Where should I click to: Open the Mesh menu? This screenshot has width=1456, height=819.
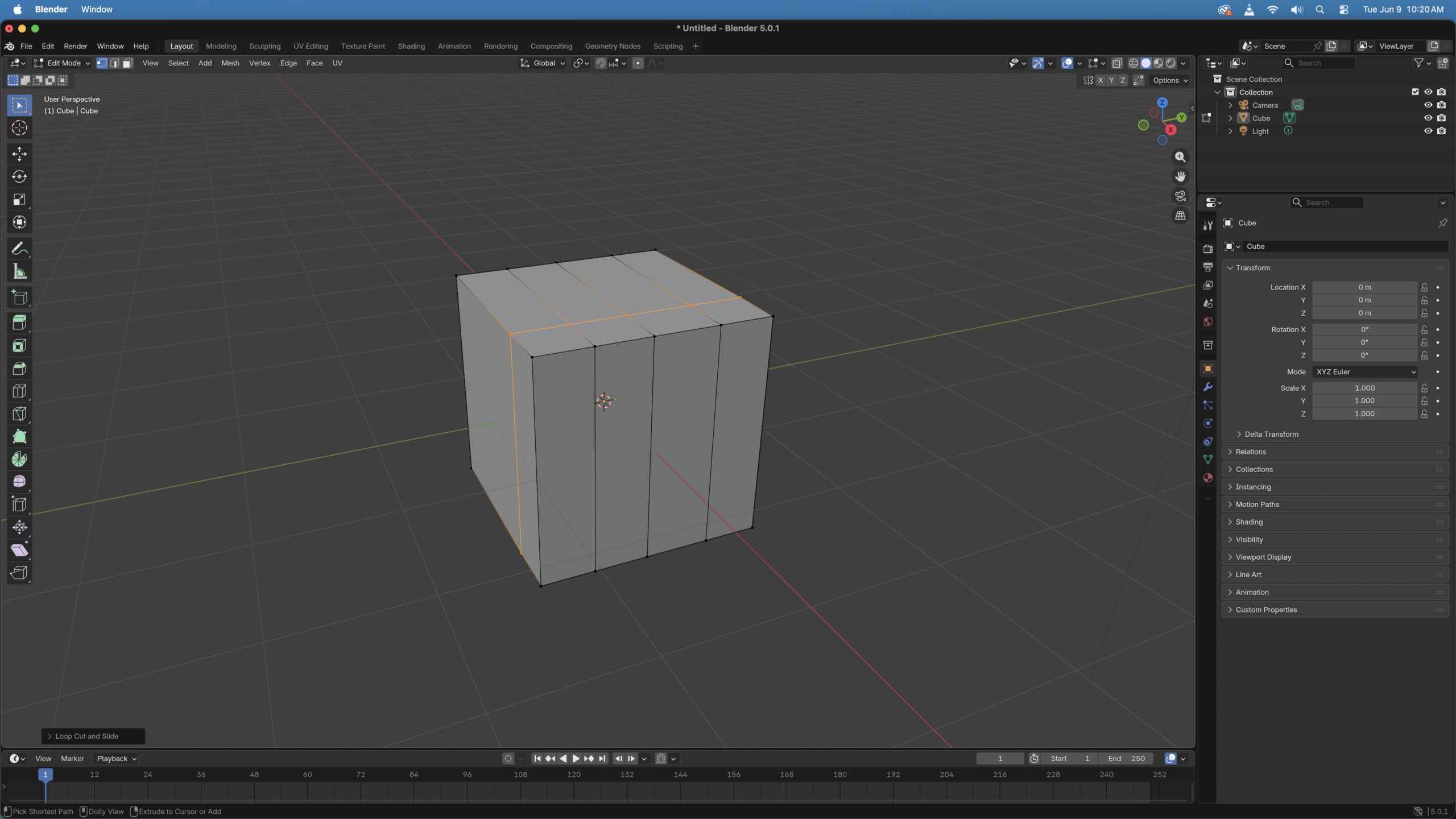pyautogui.click(x=230, y=63)
